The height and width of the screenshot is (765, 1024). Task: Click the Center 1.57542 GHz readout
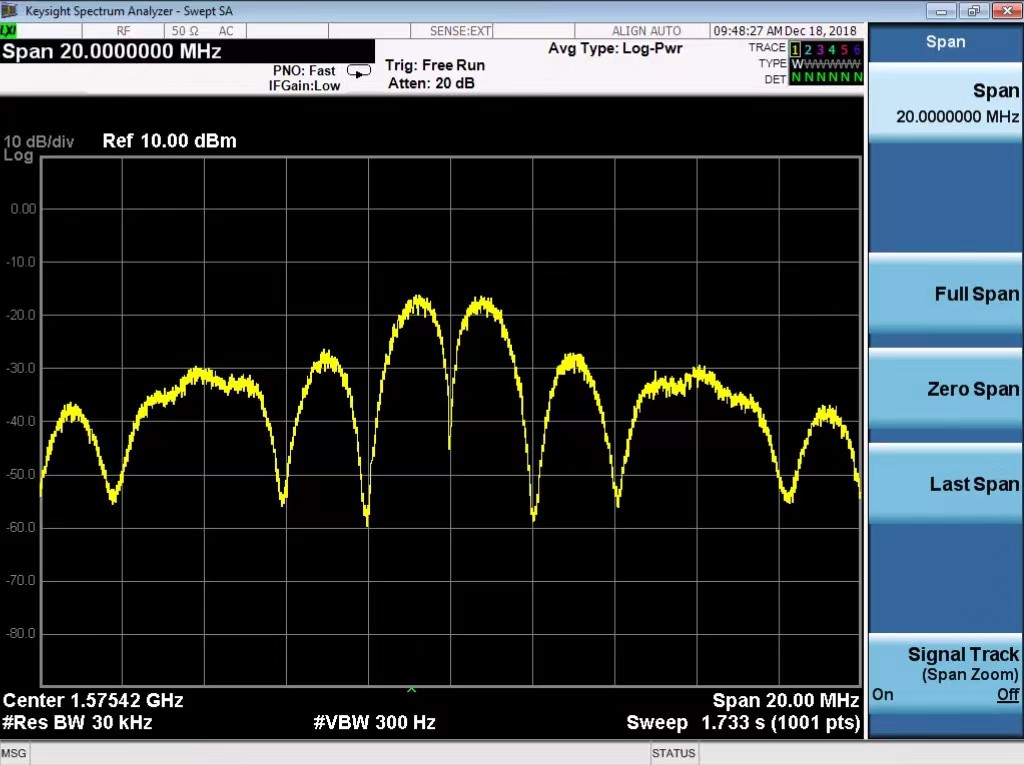[x=93, y=700]
